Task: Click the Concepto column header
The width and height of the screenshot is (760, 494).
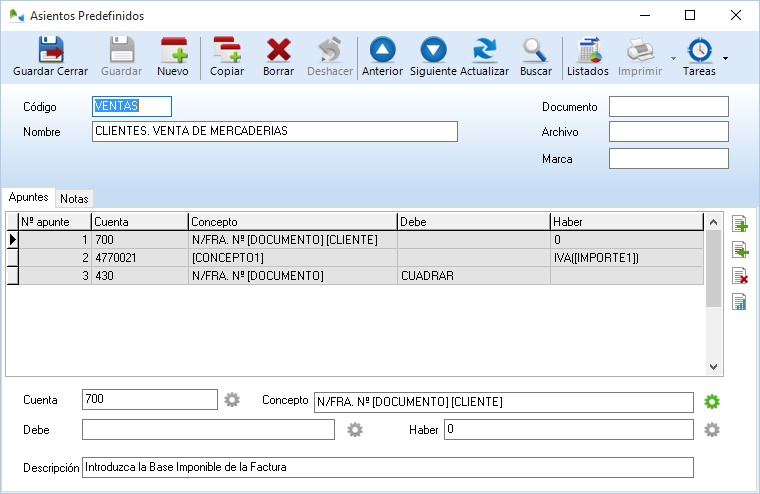Action: click(292, 222)
